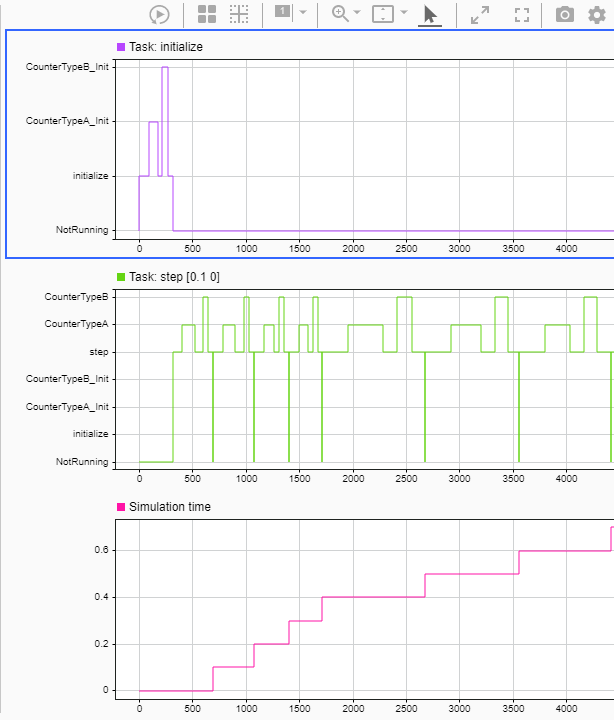The width and height of the screenshot is (614, 720).
Task: Take a snapshot with camera icon
Action: [565, 15]
